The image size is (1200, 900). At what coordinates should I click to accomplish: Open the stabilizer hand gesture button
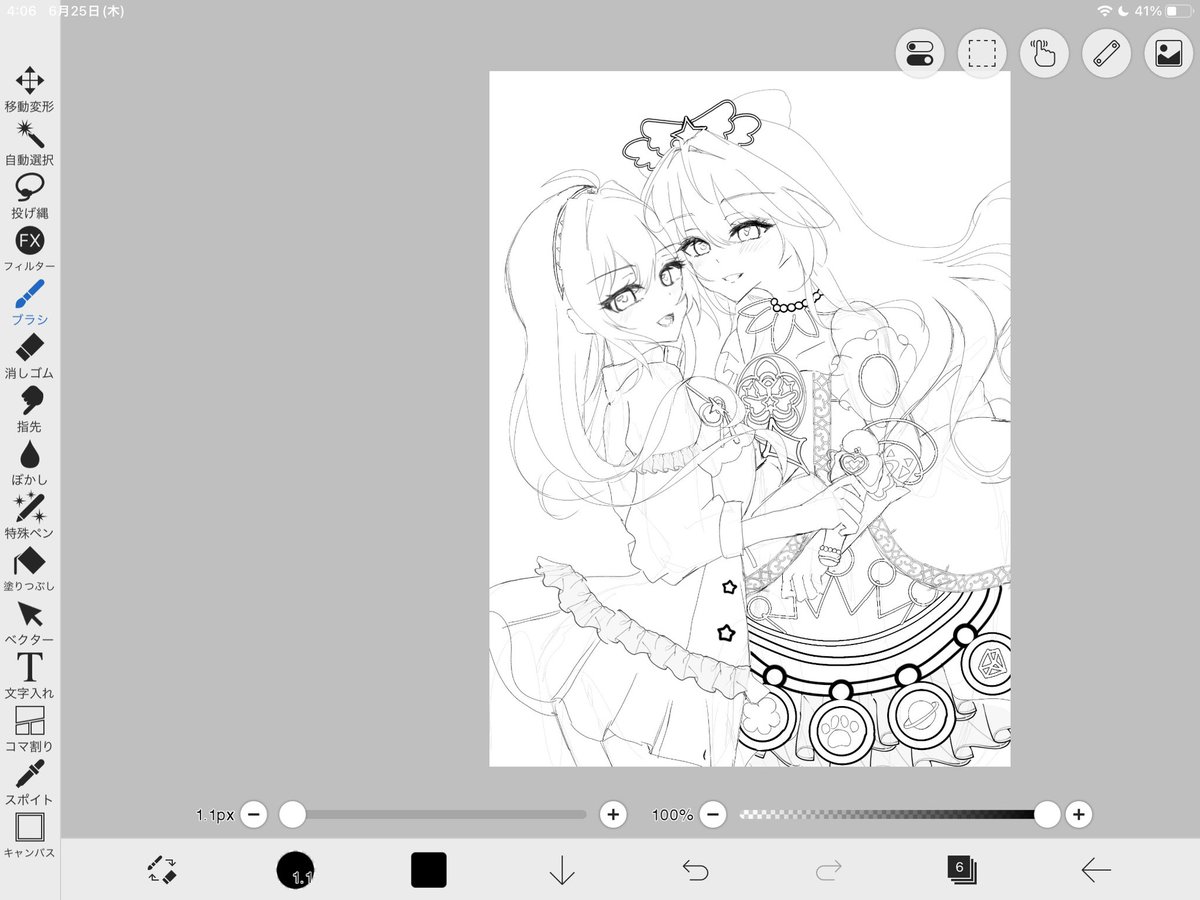(1044, 54)
